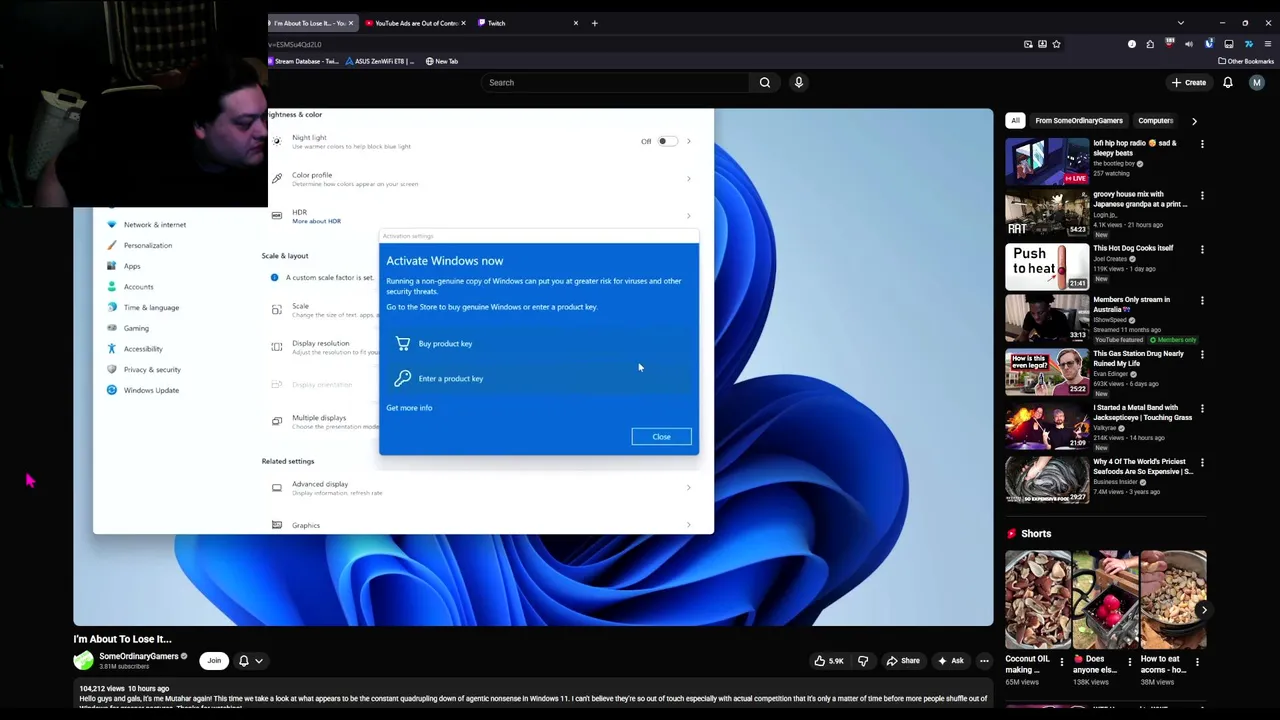Open YouTube notifications bell in header

click(x=1228, y=82)
